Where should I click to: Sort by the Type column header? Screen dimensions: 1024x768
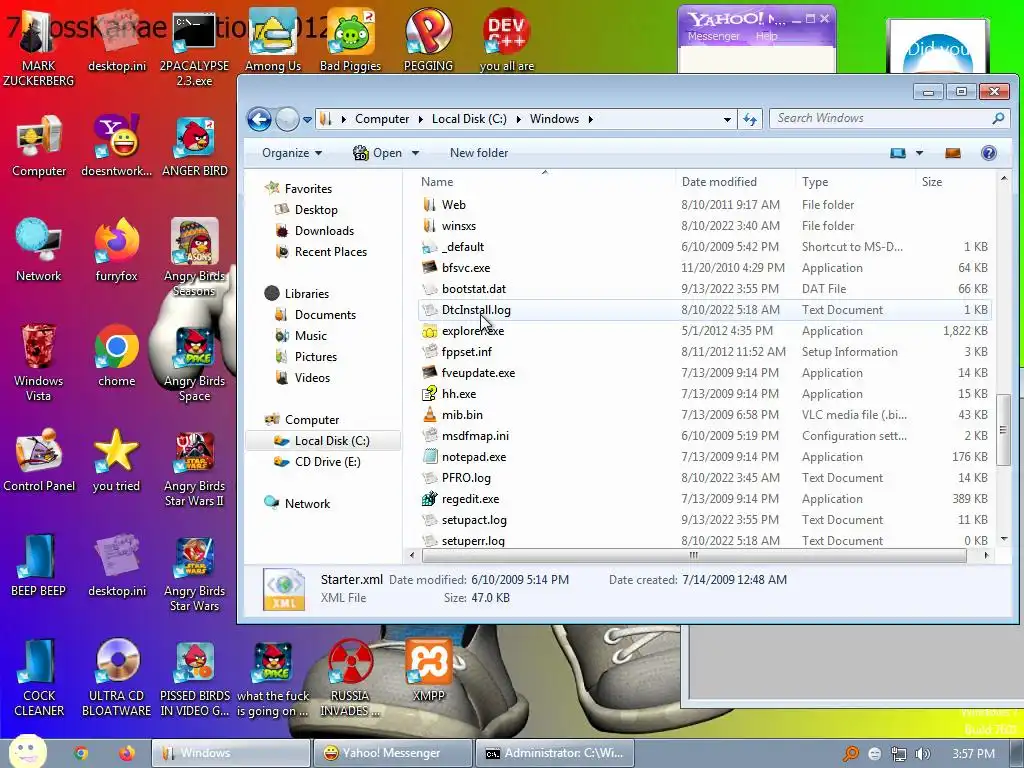855,182
